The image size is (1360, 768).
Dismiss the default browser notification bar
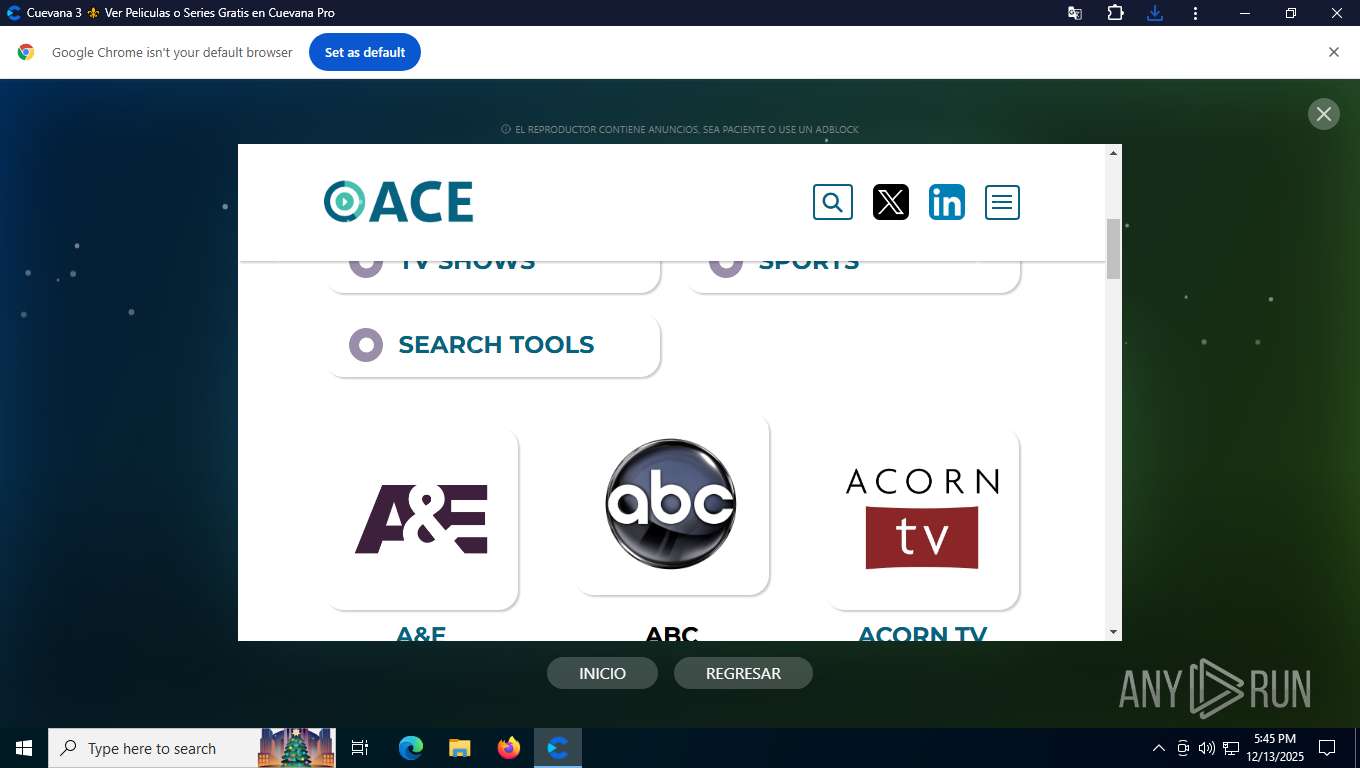1333,52
